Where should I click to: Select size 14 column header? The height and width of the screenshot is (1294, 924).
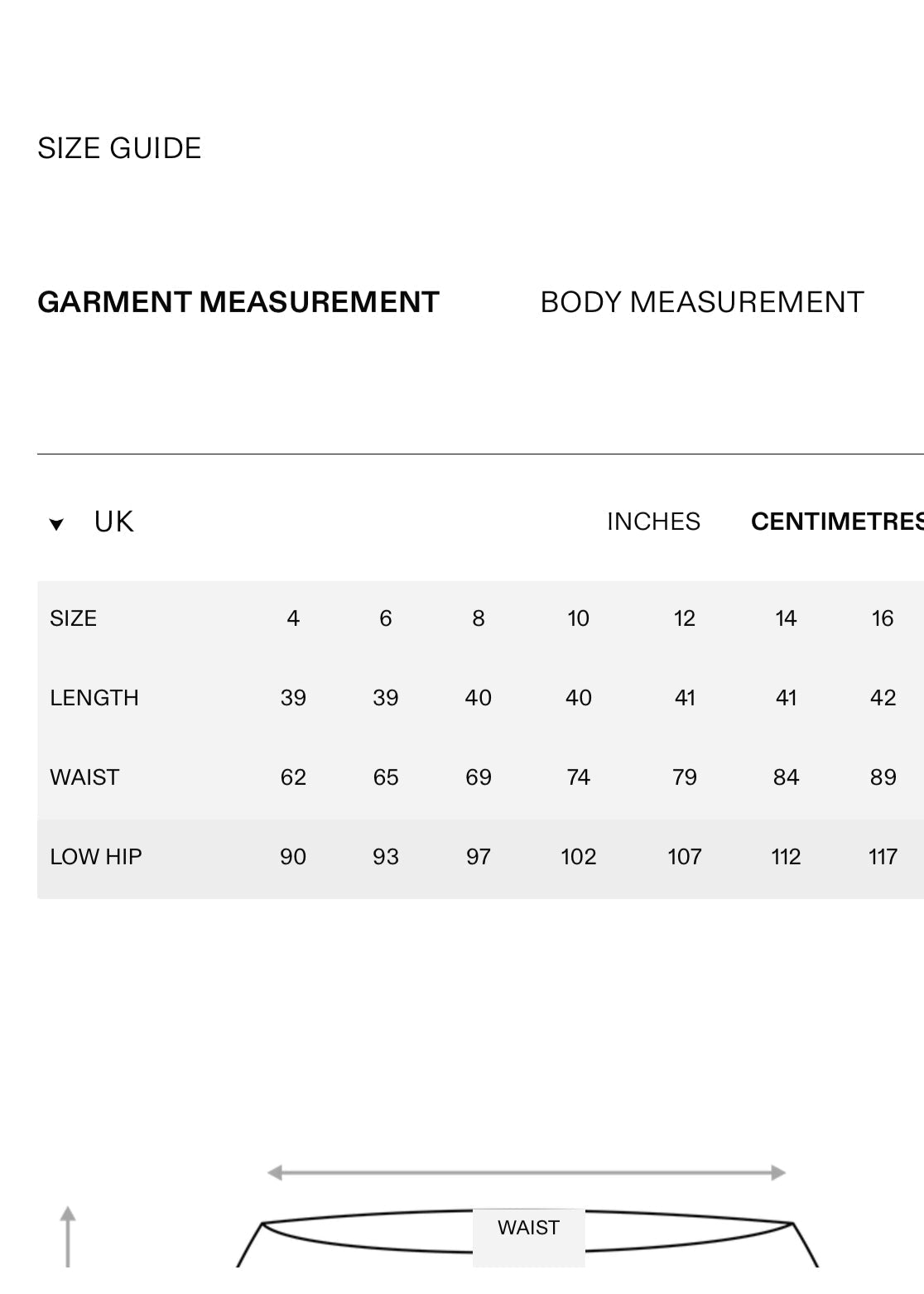[786, 618]
